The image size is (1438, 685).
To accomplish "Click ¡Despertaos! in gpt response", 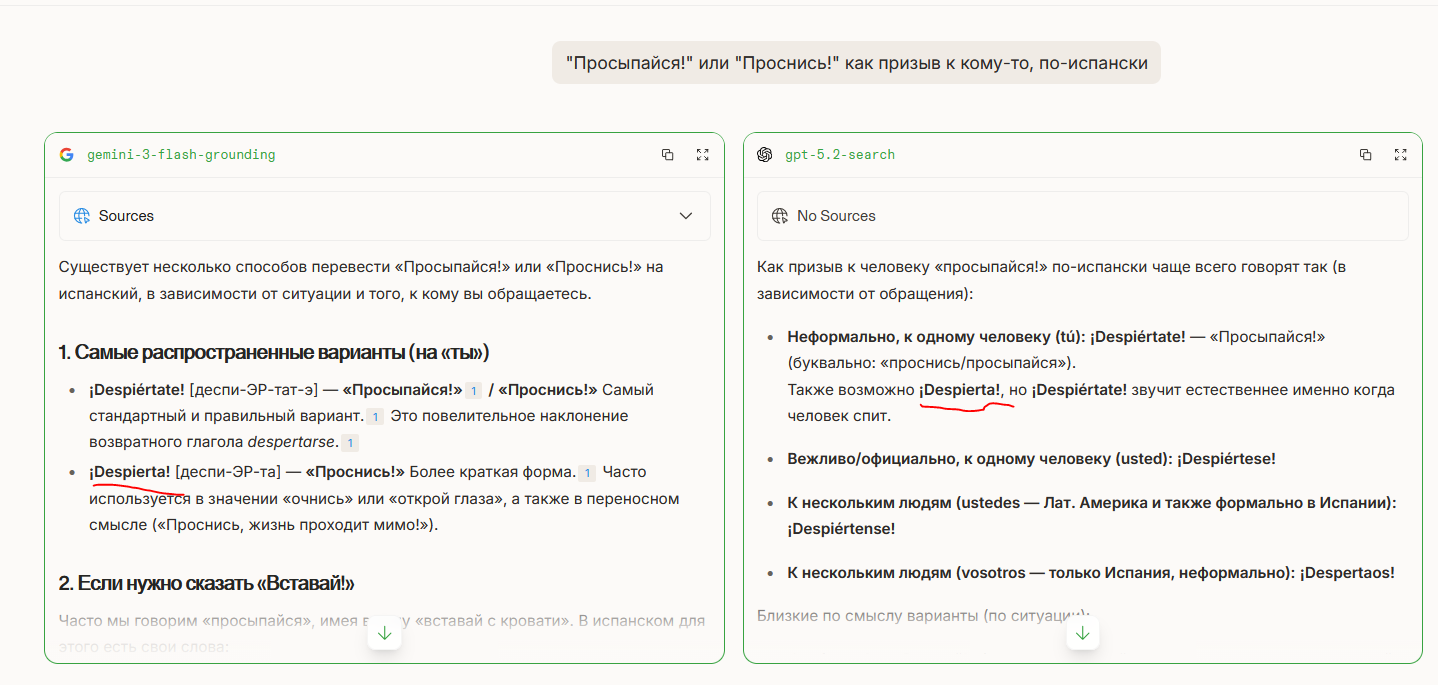I will [x=1347, y=572].
